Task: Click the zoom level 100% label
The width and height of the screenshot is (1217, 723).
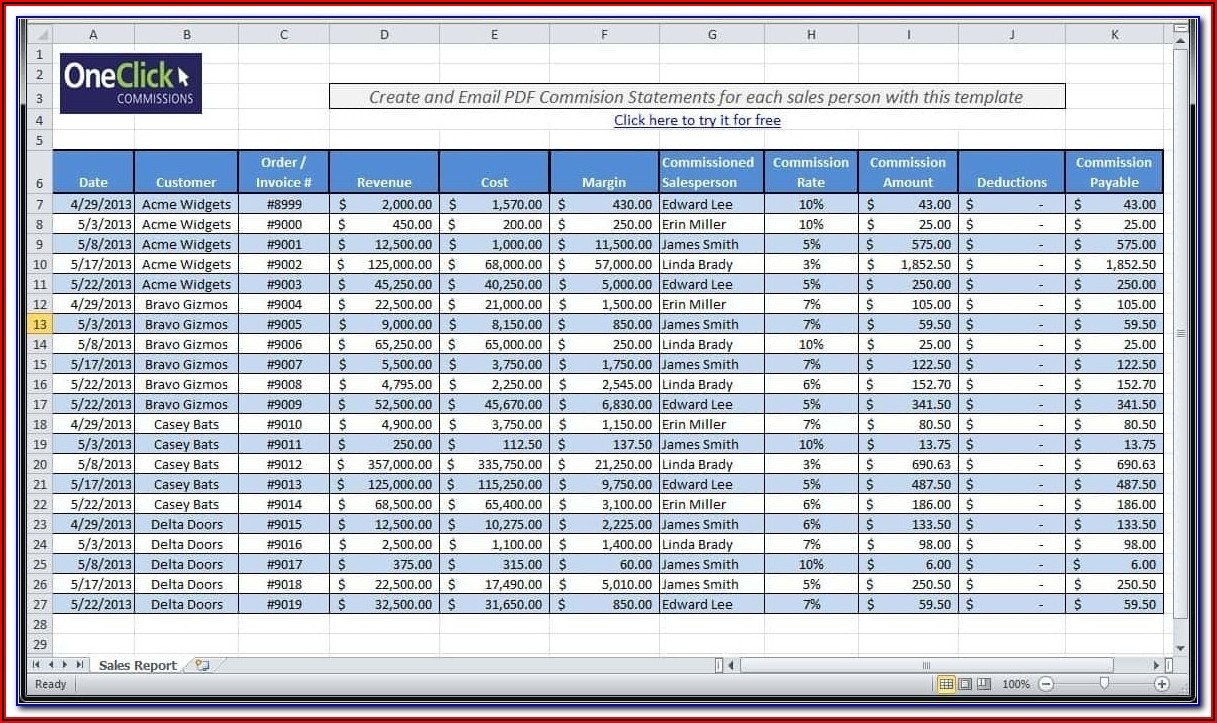Action: tap(1015, 684)
